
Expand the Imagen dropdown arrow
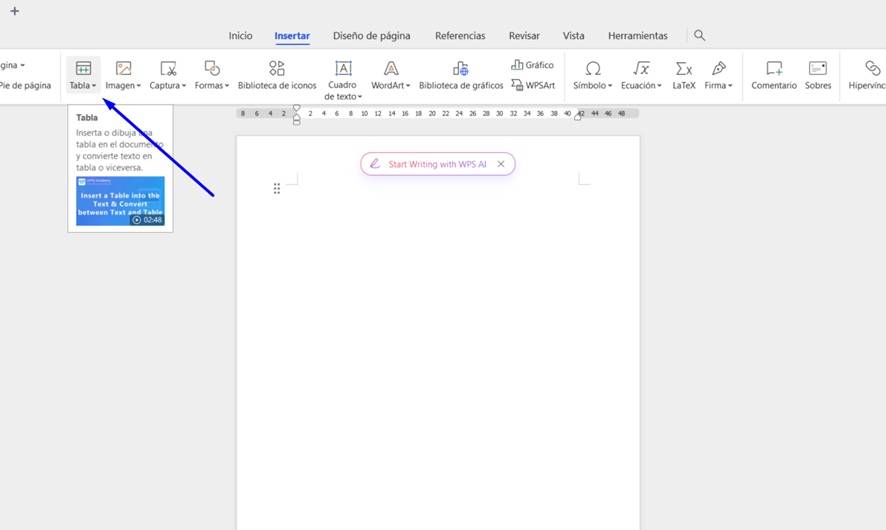(x=138, y=86)
